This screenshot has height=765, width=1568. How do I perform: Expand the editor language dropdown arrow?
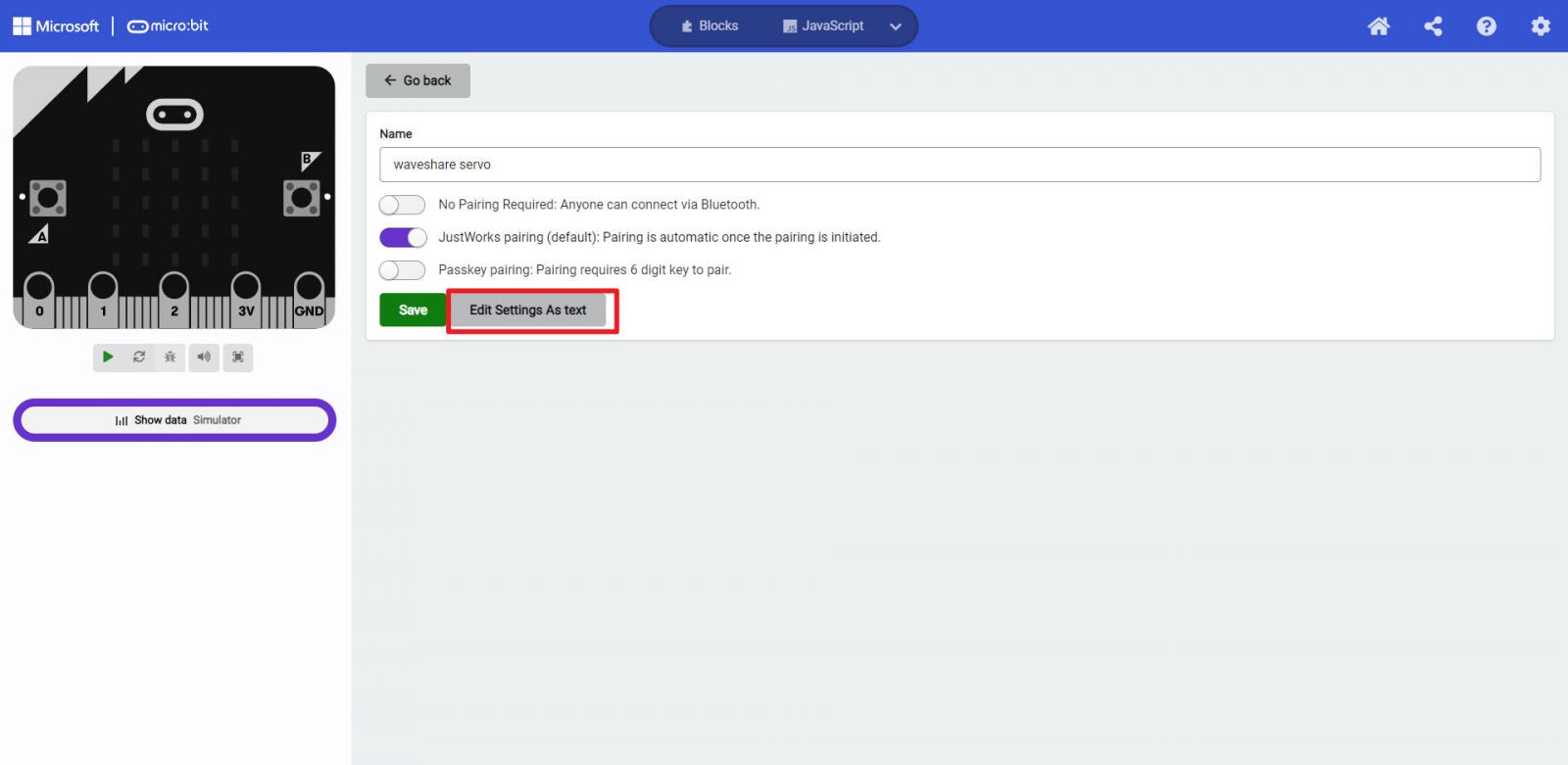(895, 26)
